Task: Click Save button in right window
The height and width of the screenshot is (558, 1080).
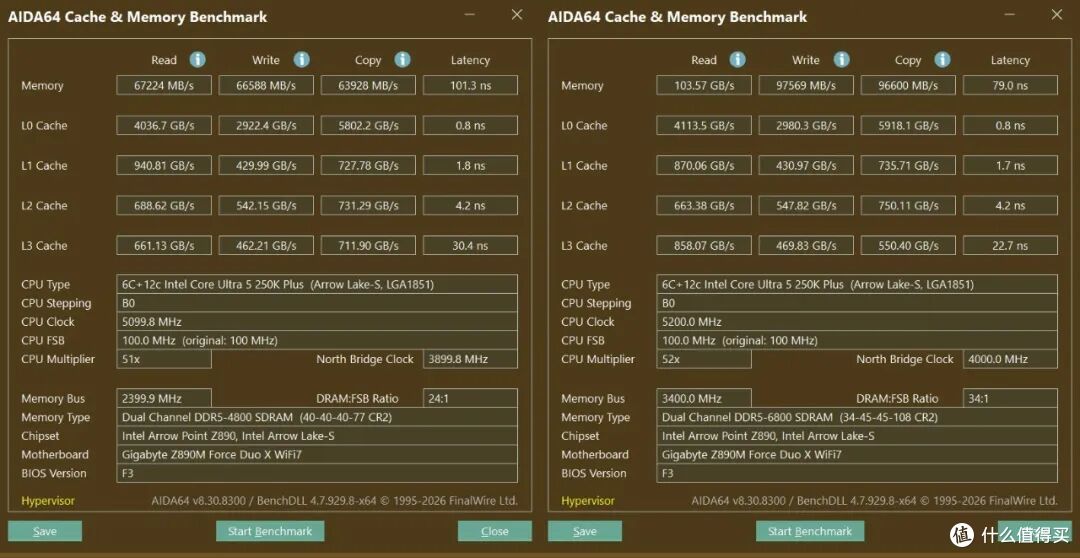Action: point(585,531)
